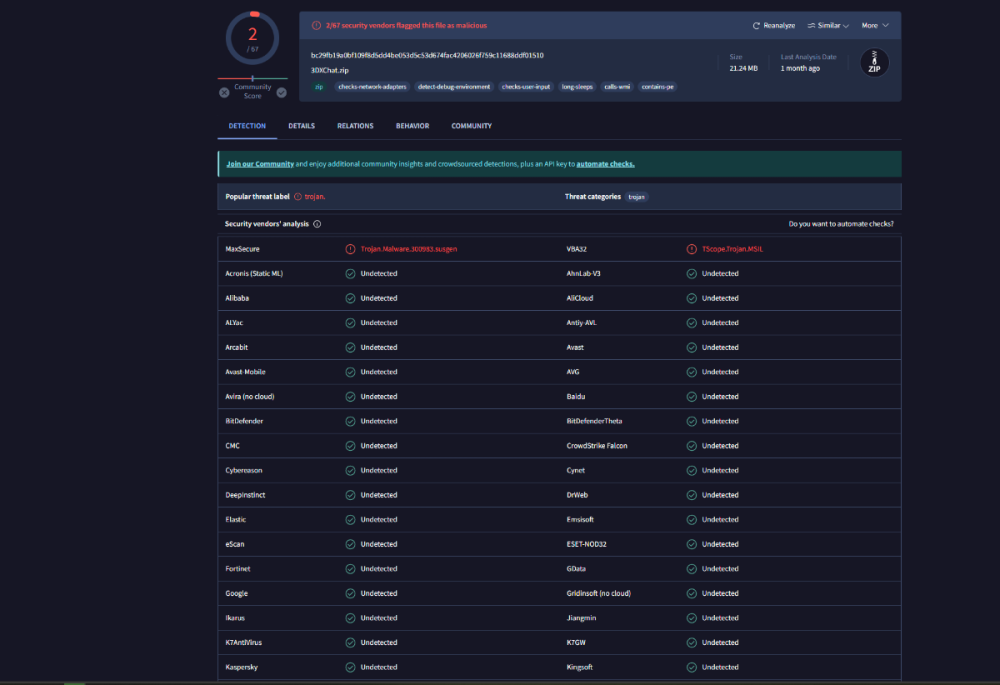This screenshot has height=685, width=1000.
Task: Switch to the DETECTION tab
Action: click(x=247, y=126)
